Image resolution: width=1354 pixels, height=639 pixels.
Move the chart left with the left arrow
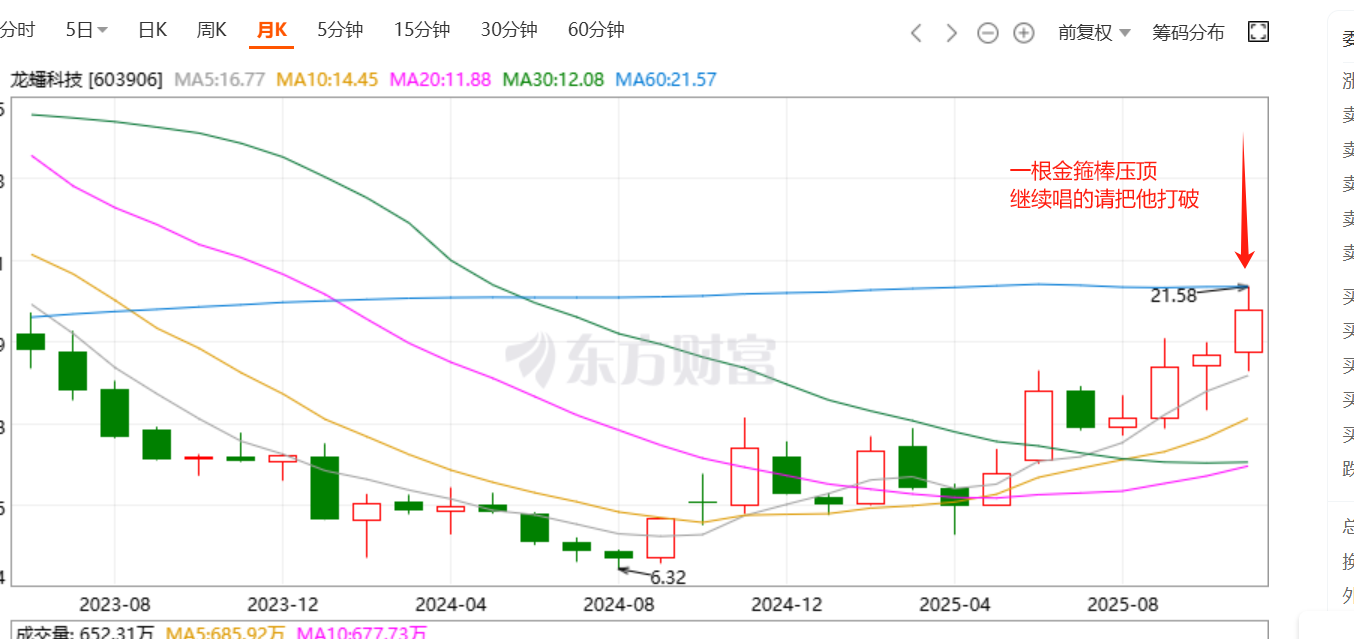tap(916, 33)
